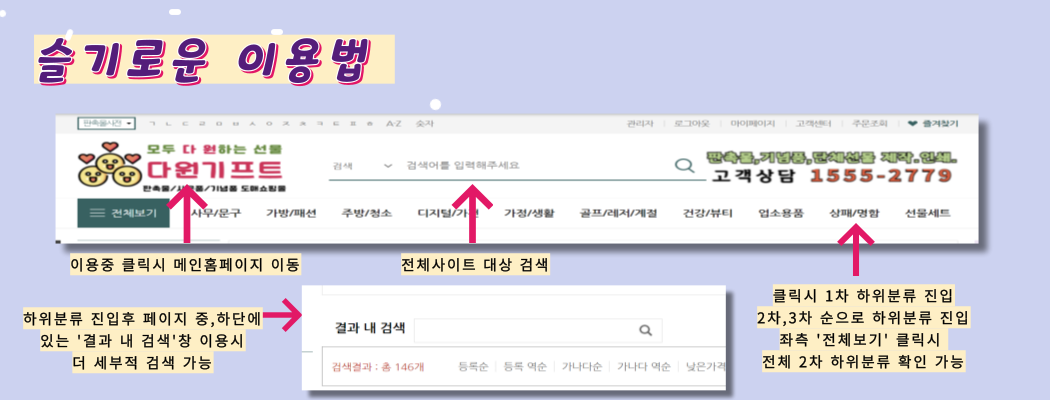Image resolution: width=1050 pixels, height=400 pixels.
Task: Sort results by 등록순
Action: tap(475, 366)
